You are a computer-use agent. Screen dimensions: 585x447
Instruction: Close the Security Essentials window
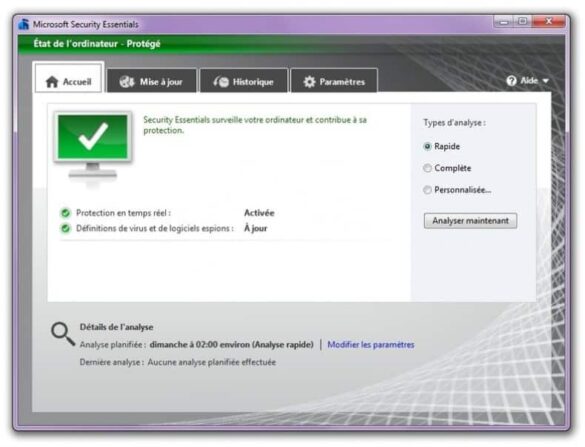pos(548,22)
